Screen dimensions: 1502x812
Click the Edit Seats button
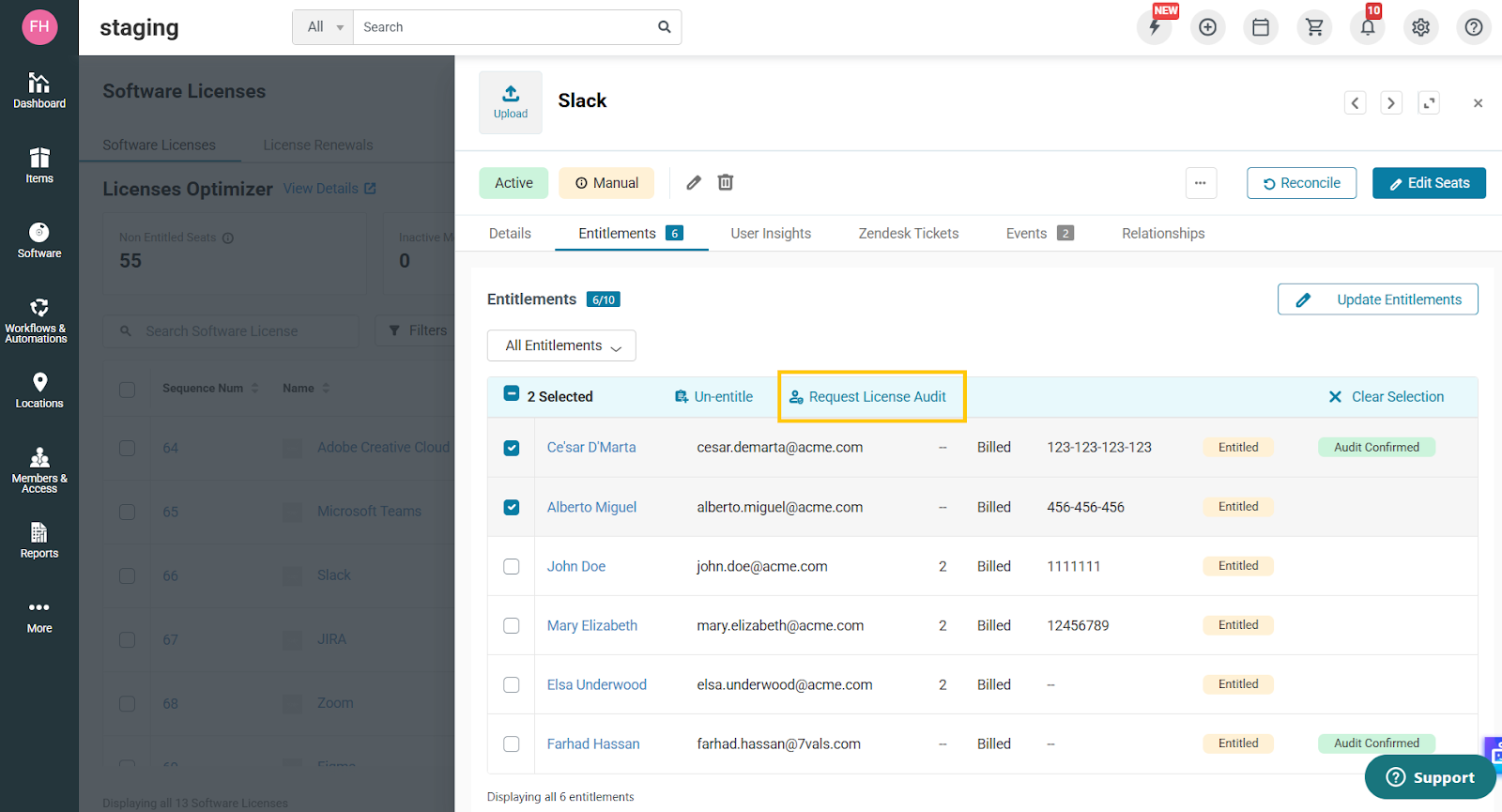(x=1429, y=183)
